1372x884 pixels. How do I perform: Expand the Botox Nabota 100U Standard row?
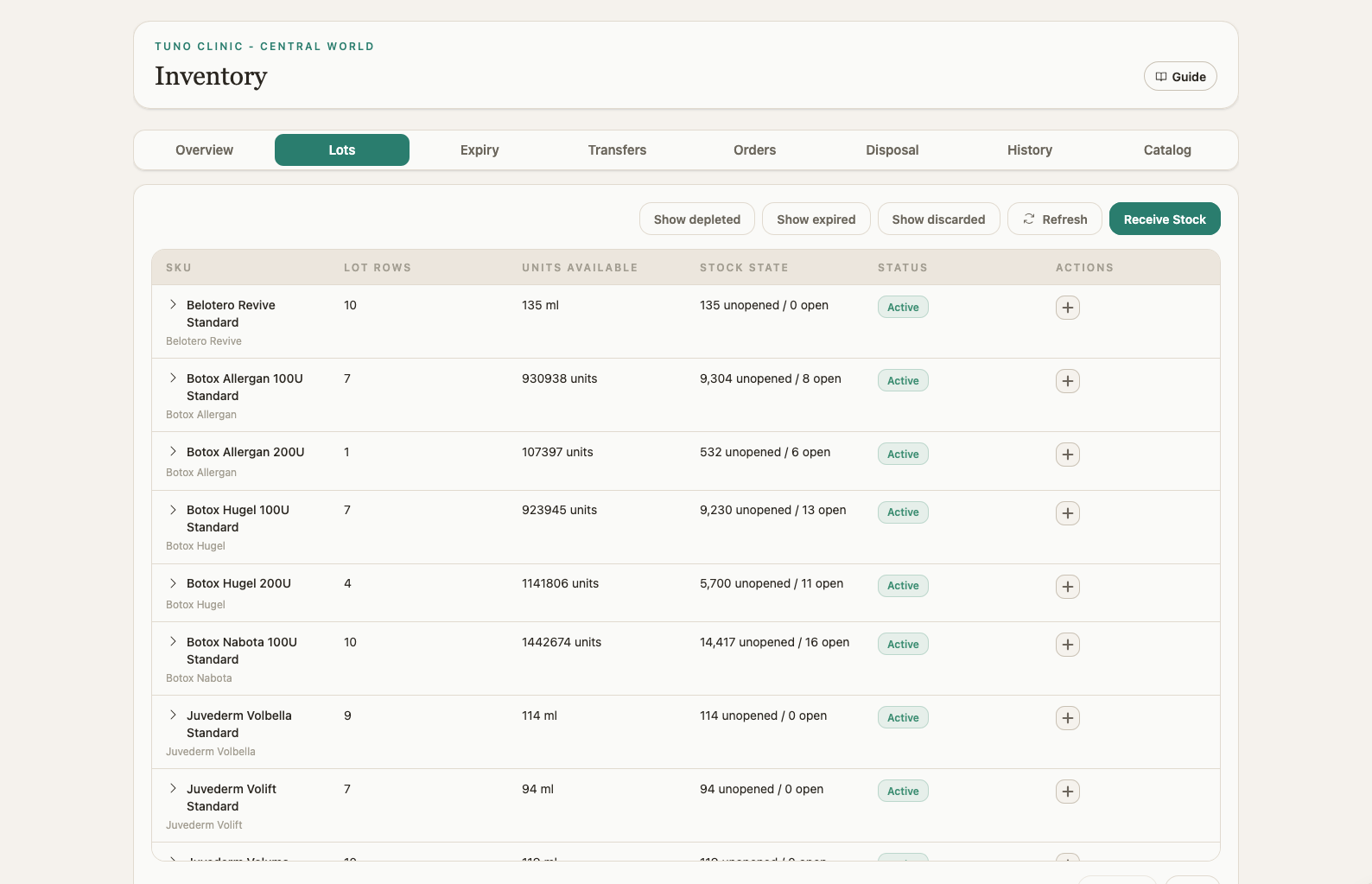click(173, 642)
